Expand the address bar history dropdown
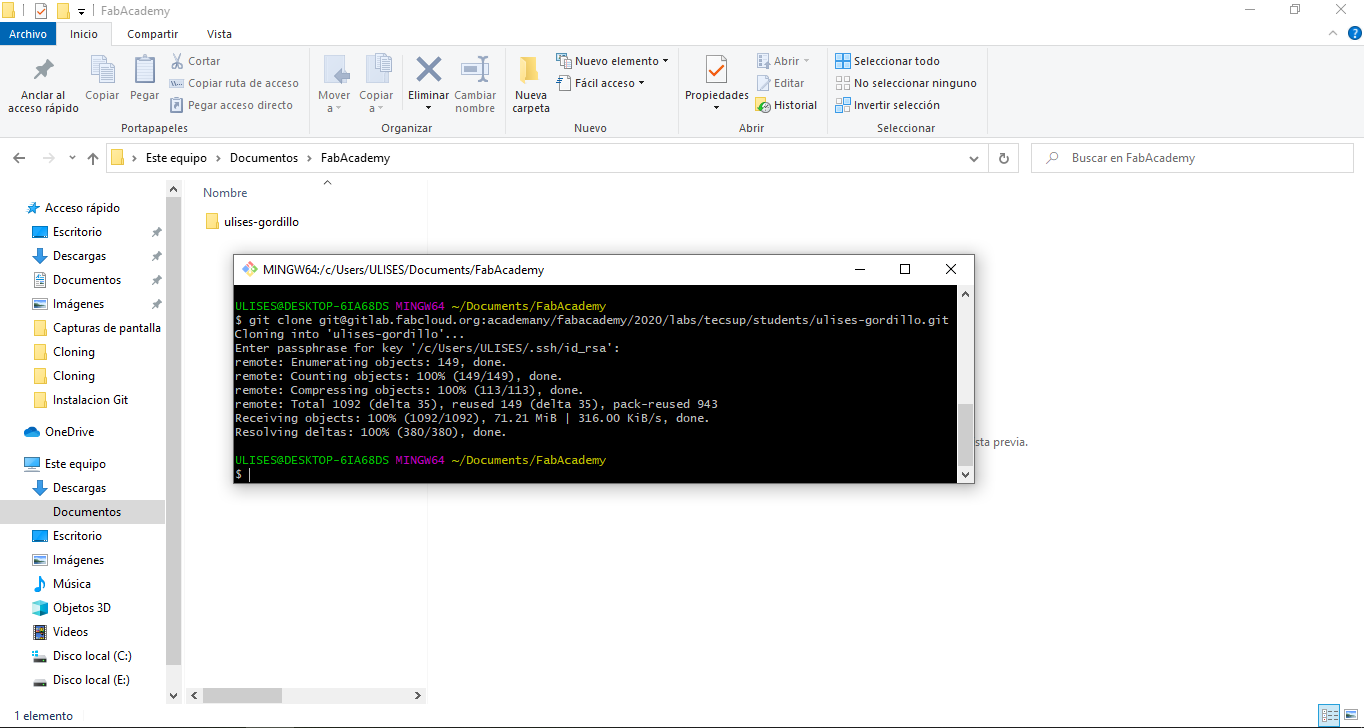1364x728 pixels. pyautogui.click(x=975, y=158)
